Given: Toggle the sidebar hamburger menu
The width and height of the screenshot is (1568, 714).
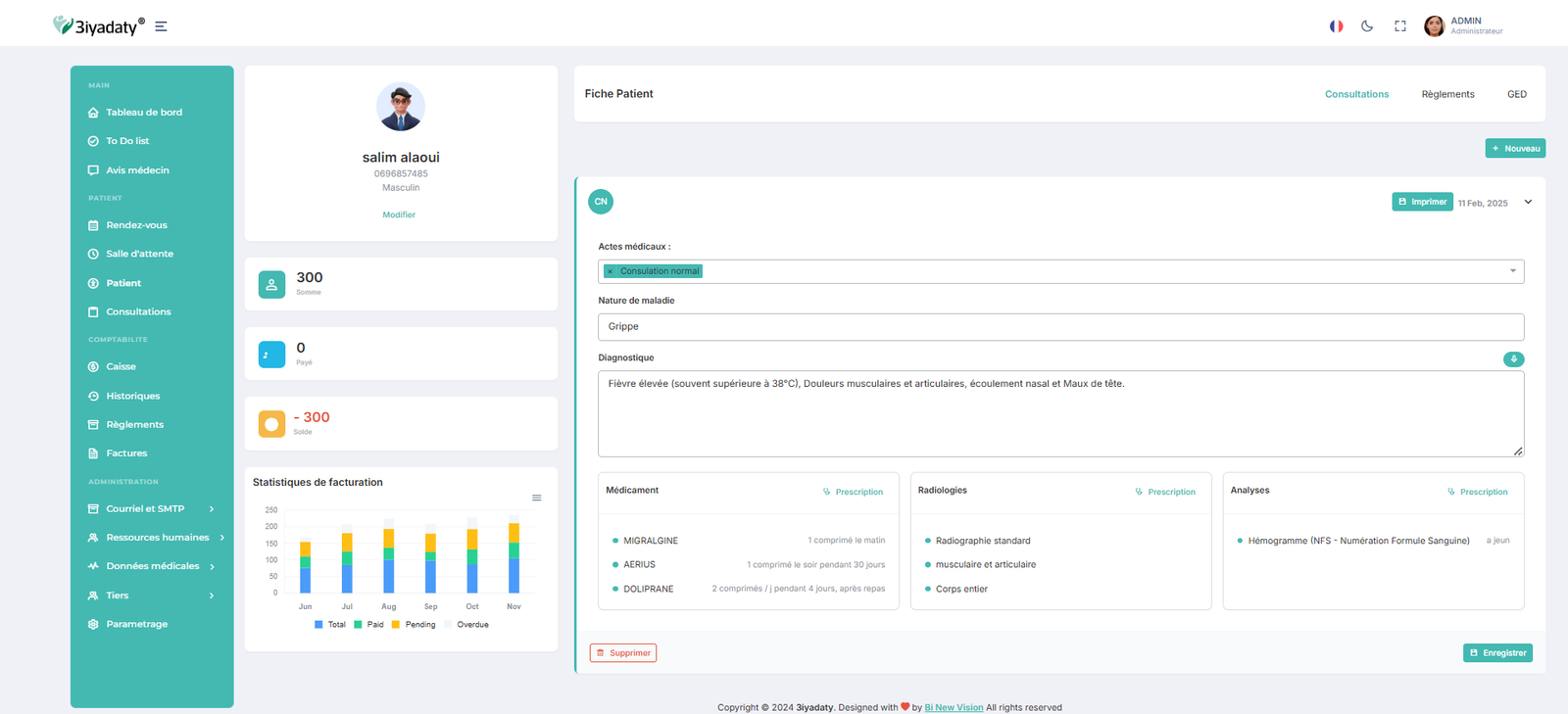Looking at the screenshot, I should 161,26.
